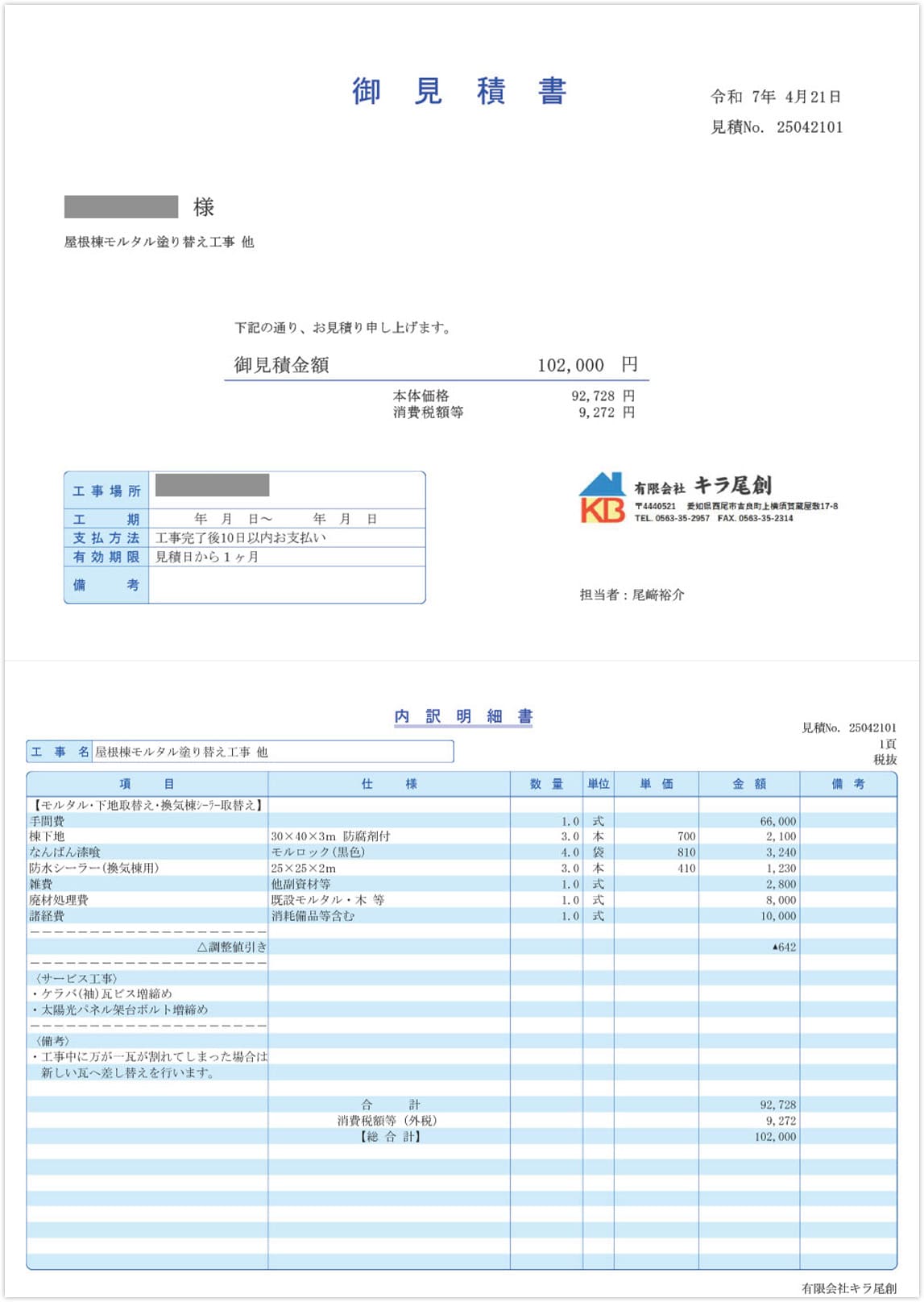Click the 年 月 日〜 年 月 日 date field
The width and height of the screenshot is (924, 1302).
point(286,519)
